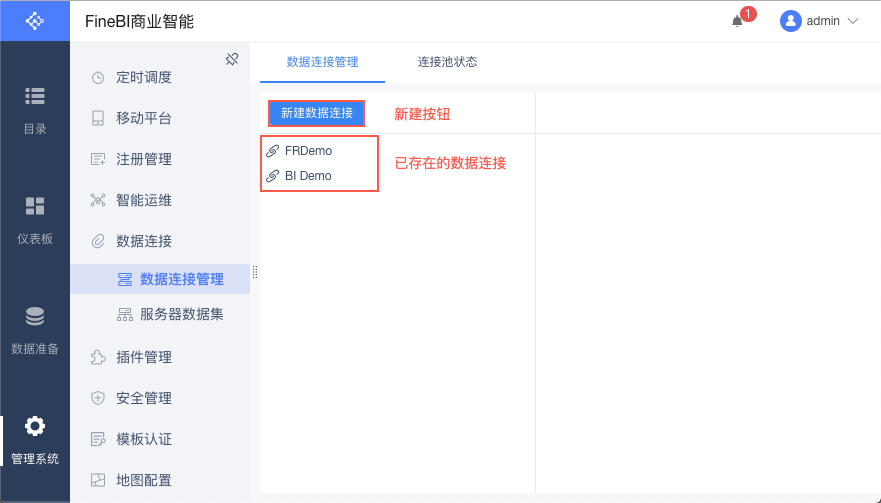Select the 数据连接管理 tab

pyautogui.click(x=322, y=62)
